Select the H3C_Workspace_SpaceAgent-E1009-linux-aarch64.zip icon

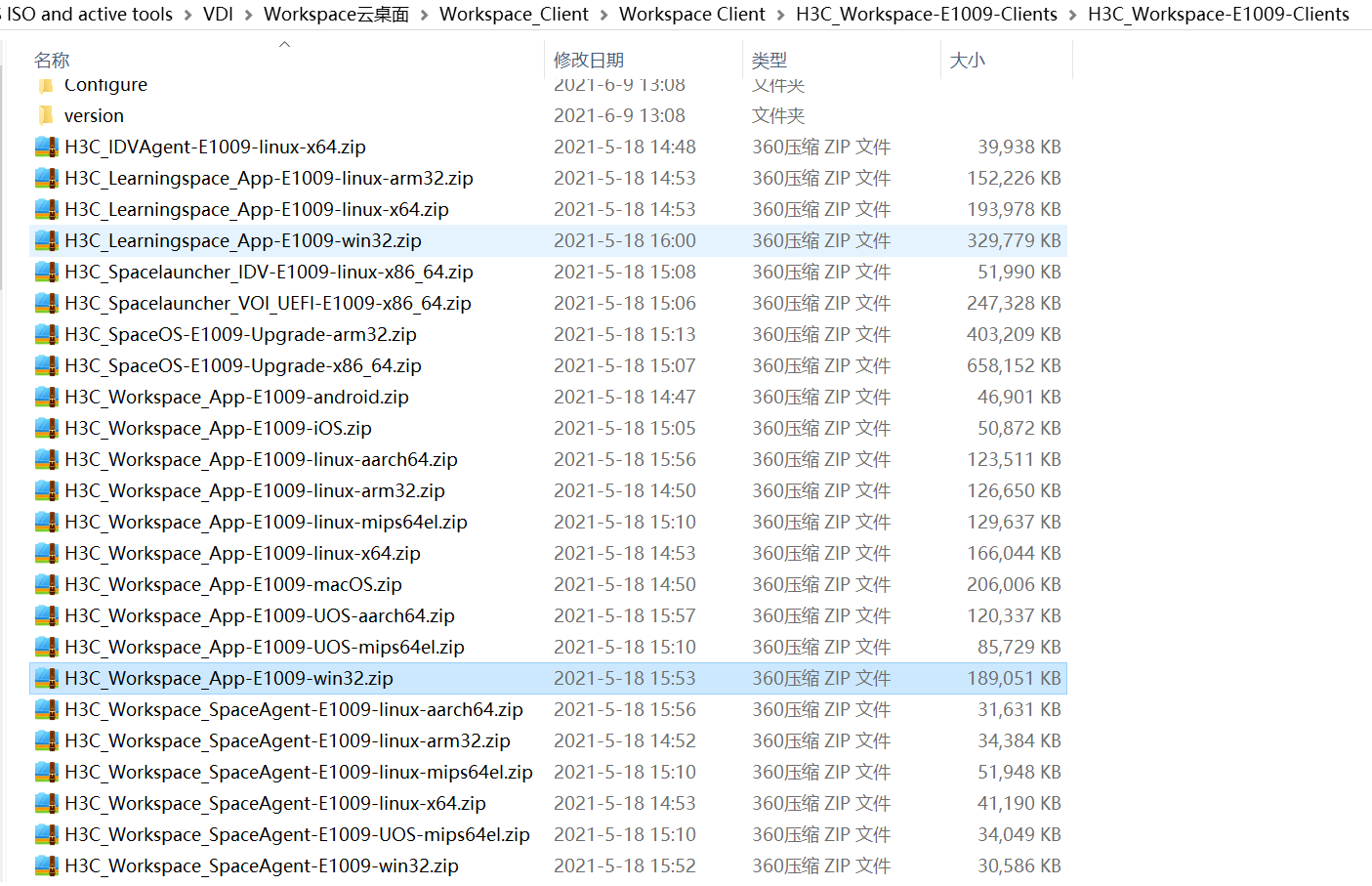pos(46,709)
